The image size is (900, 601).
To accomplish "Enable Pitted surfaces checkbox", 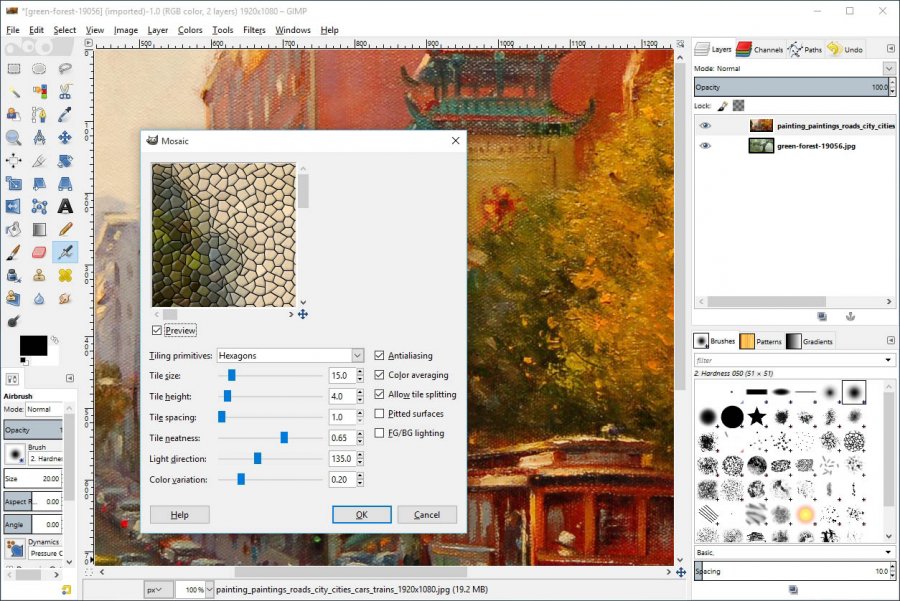I will [379, 413].
